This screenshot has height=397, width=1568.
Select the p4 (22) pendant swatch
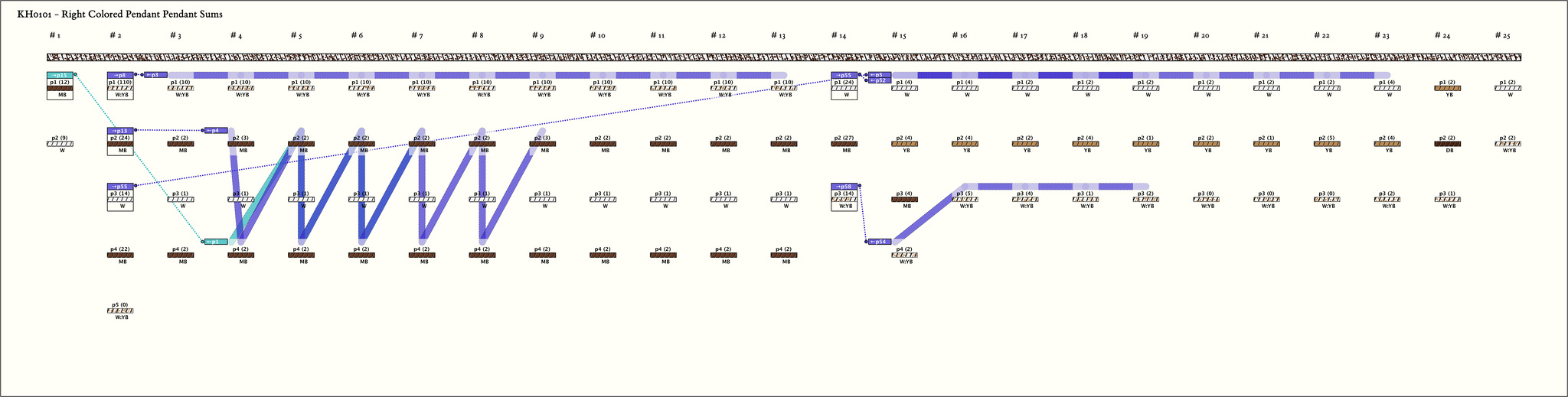[121, 255]
